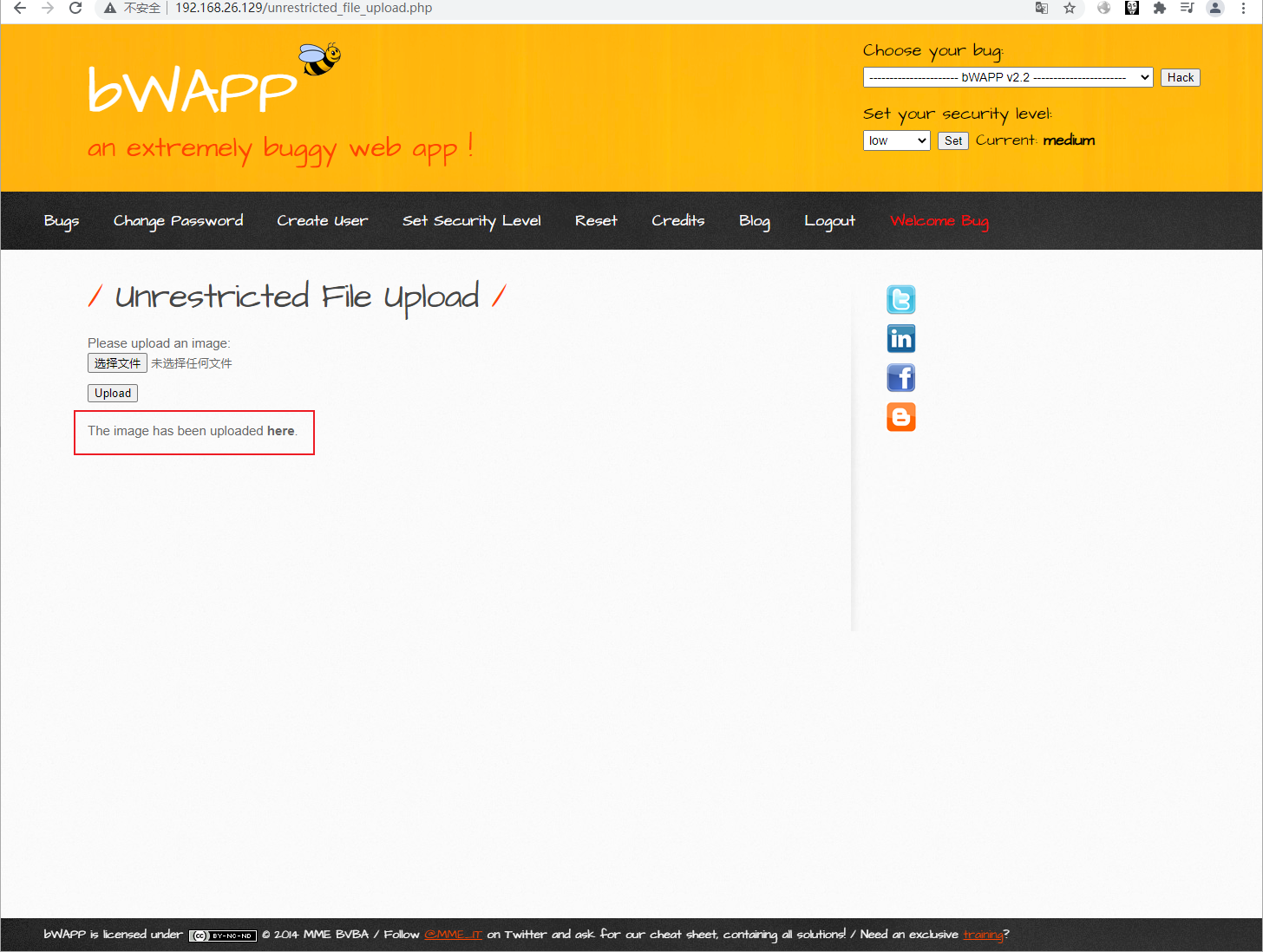Click the gray globe extension icon

pyautogui.click(x=1104, y=8)
